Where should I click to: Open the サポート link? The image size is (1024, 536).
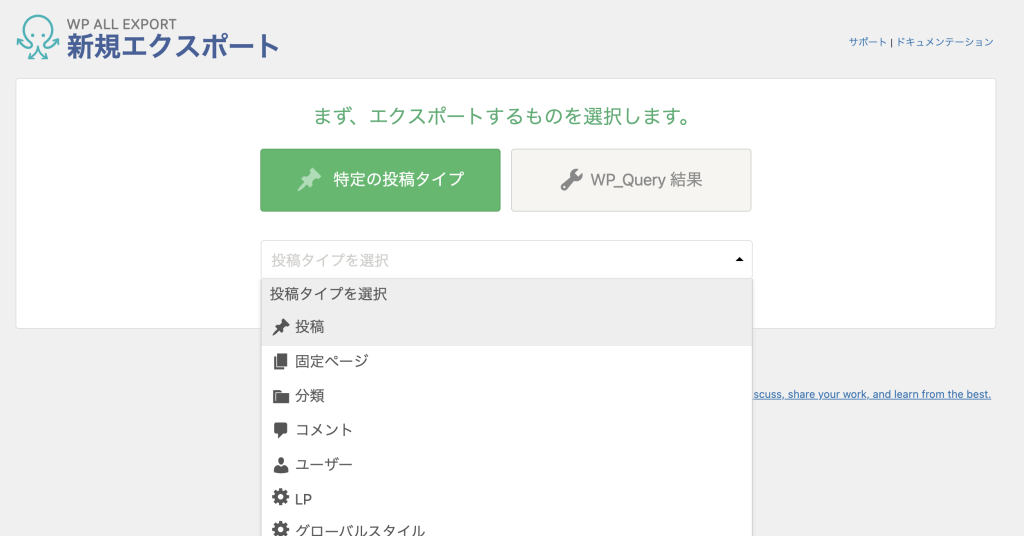[x=867, y=42]
